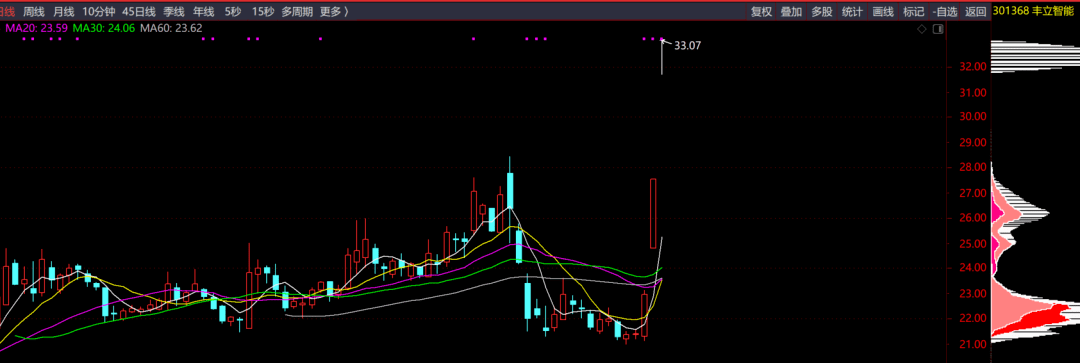Open the 标记 marker tool

(x=913, y=12)
